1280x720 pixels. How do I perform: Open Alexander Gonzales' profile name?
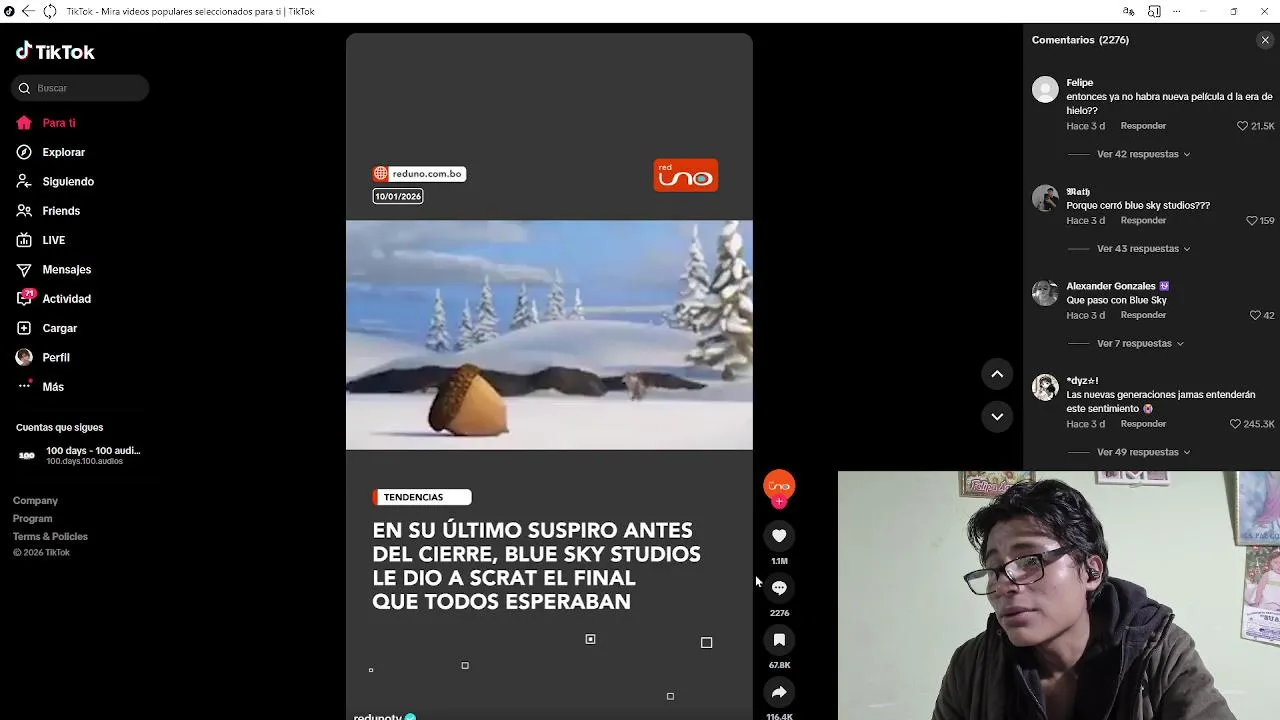(1110, 286)
